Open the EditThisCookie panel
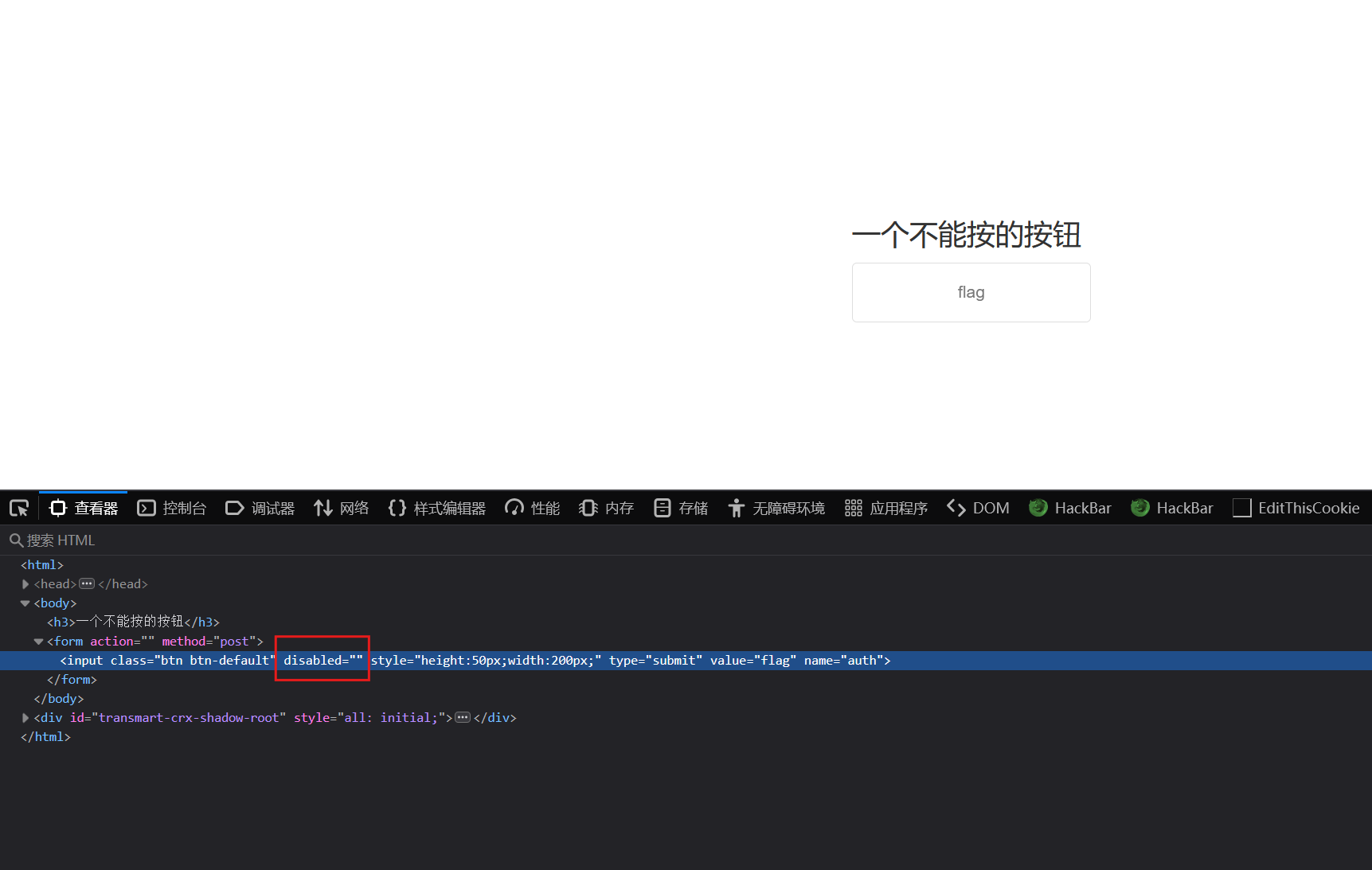Image resolution: width=1372 pixels, height=870 pixels. (x=1296, y=508)
